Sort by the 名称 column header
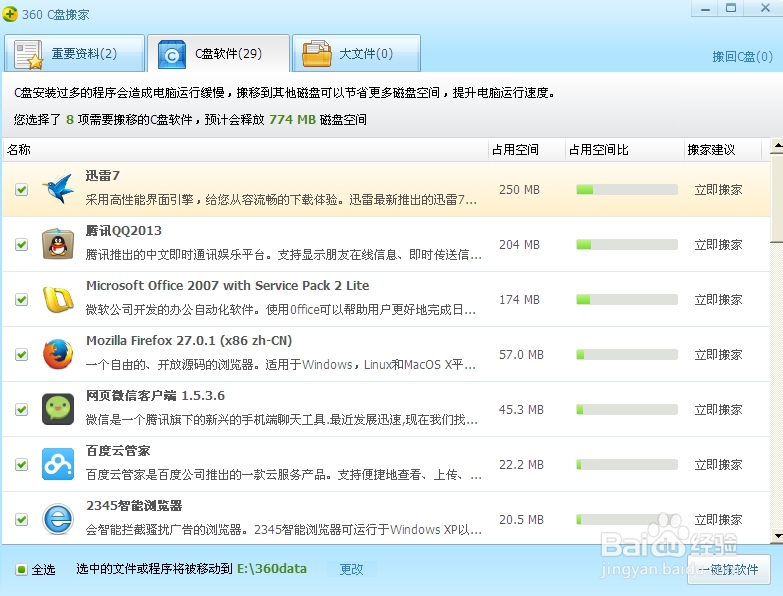This screenshot has height=596, width=783. [245, 150]
